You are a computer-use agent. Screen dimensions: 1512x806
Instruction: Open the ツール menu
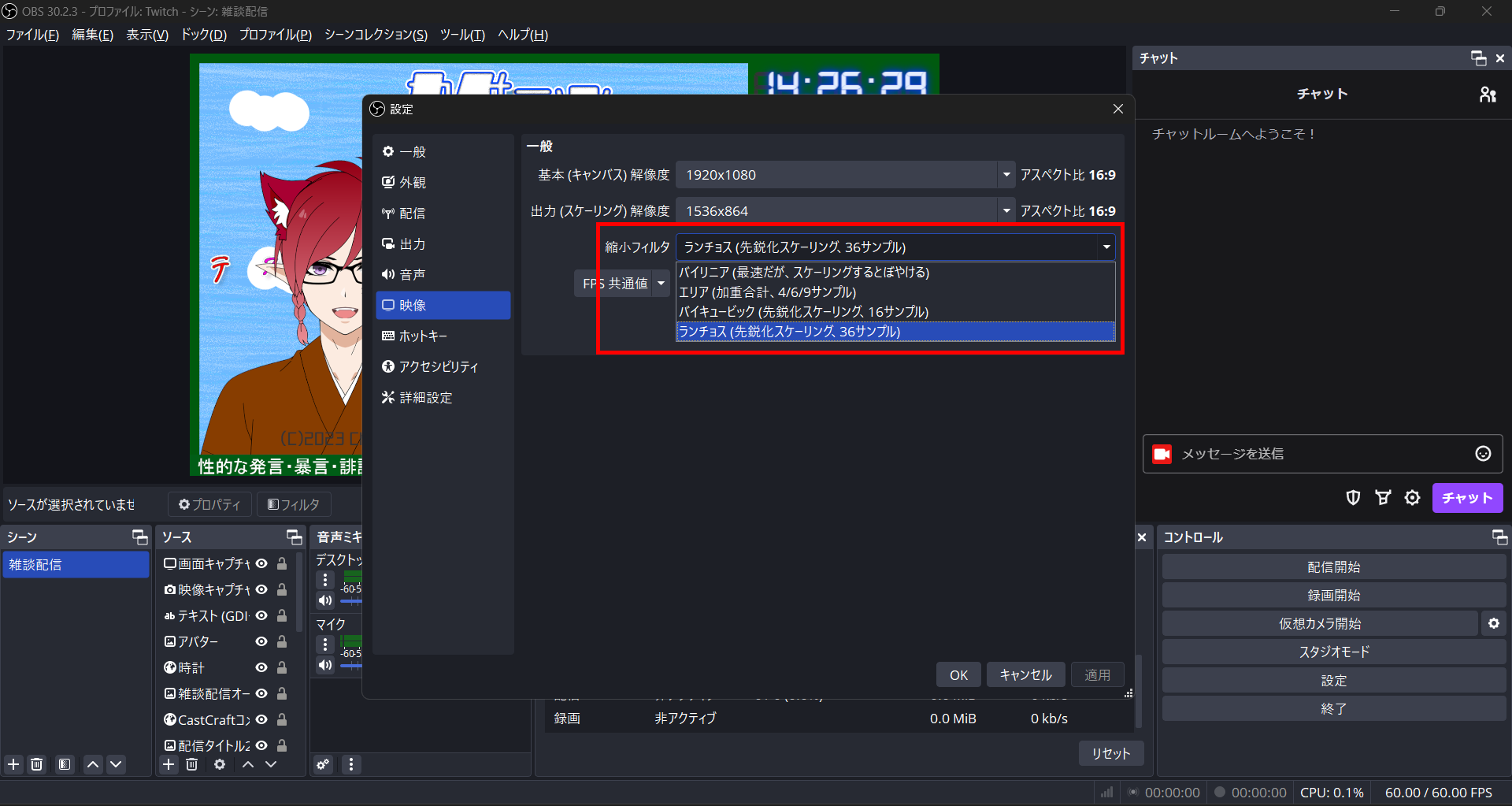(462, 35)
